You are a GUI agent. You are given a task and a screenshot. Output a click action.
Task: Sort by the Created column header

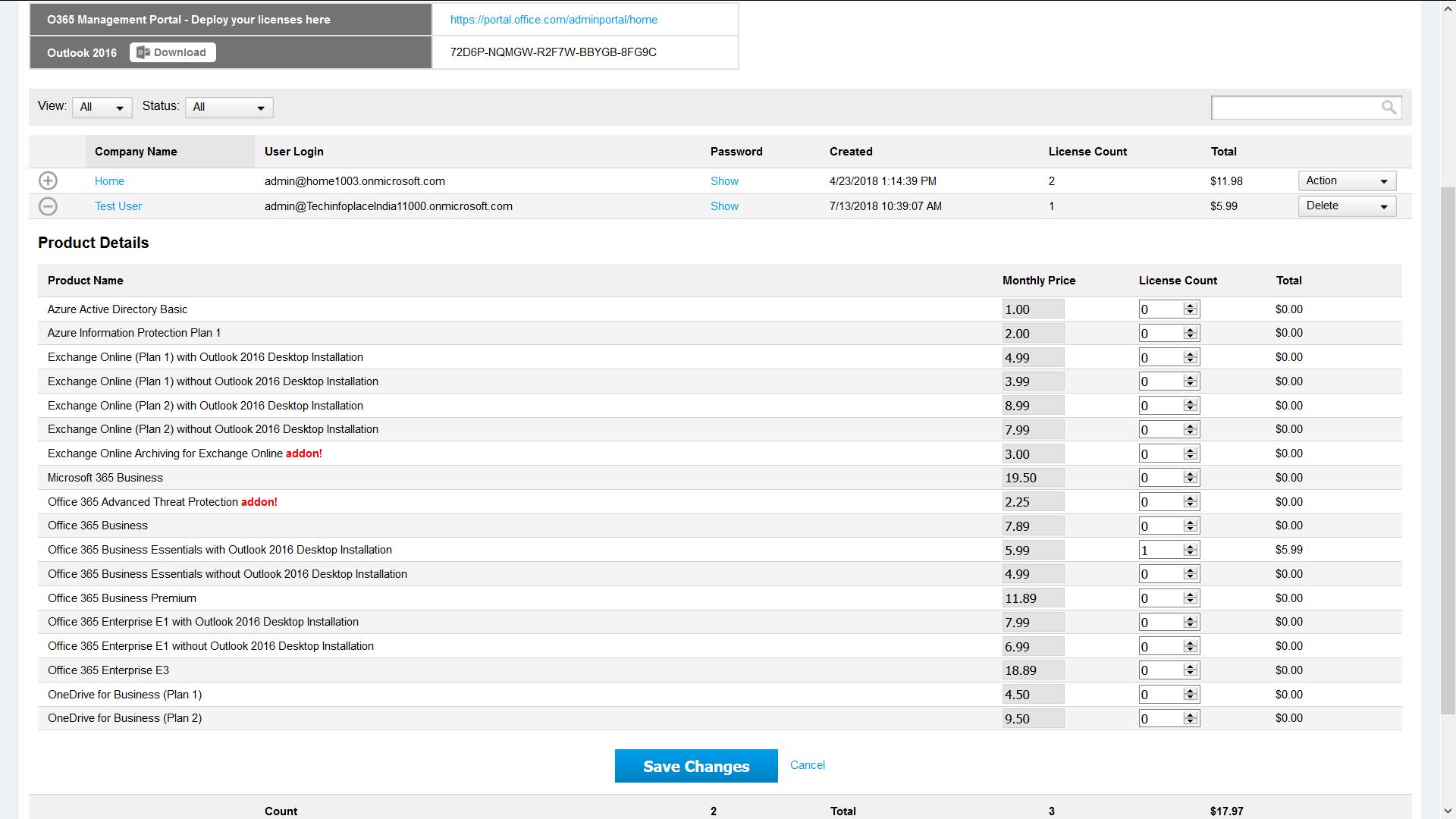click(x=851, y=152)
